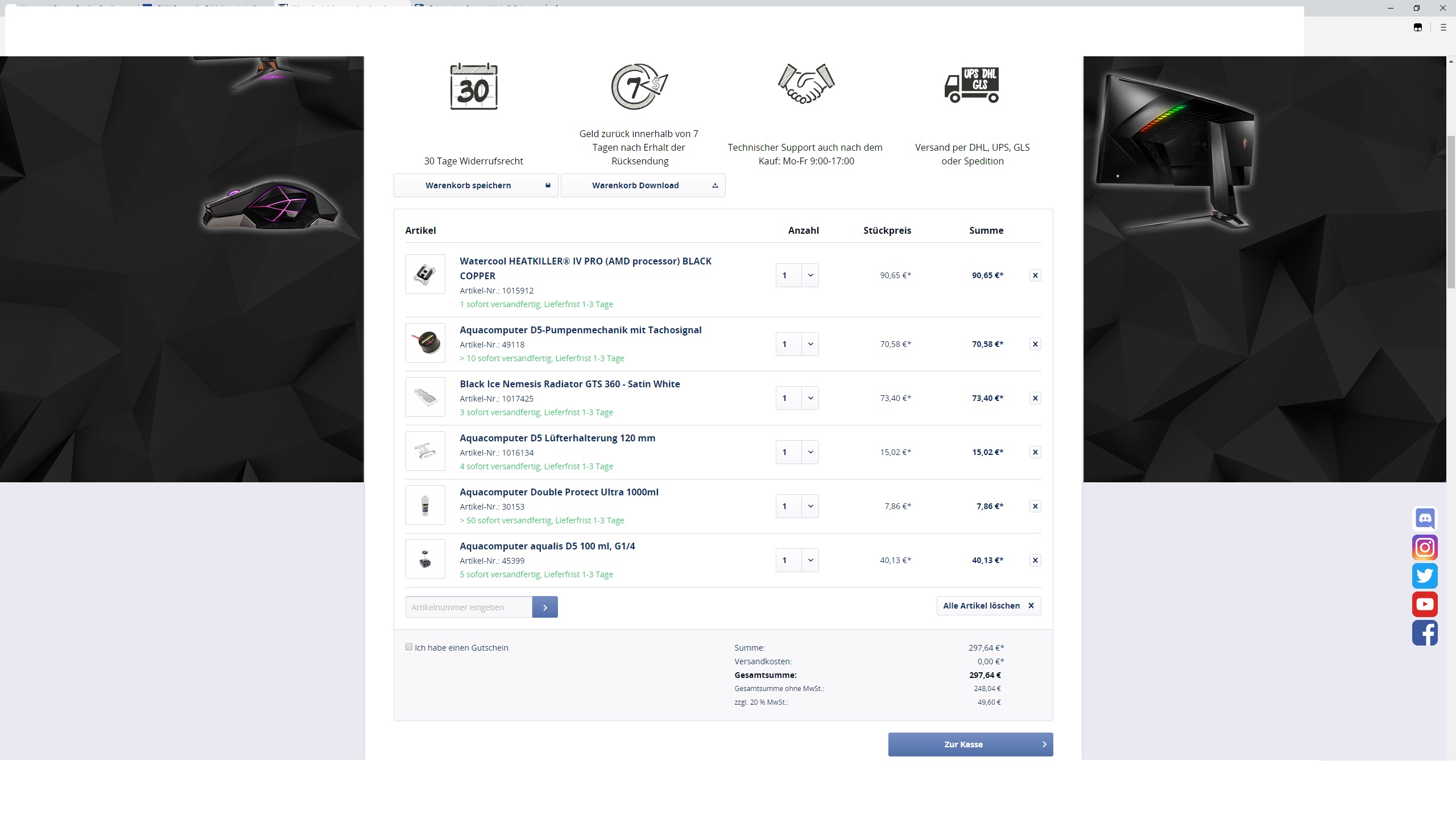1456x819 pixels.
Task: Submit article number with arrow button
Action: pyautogui.click(x=545, y=607)
